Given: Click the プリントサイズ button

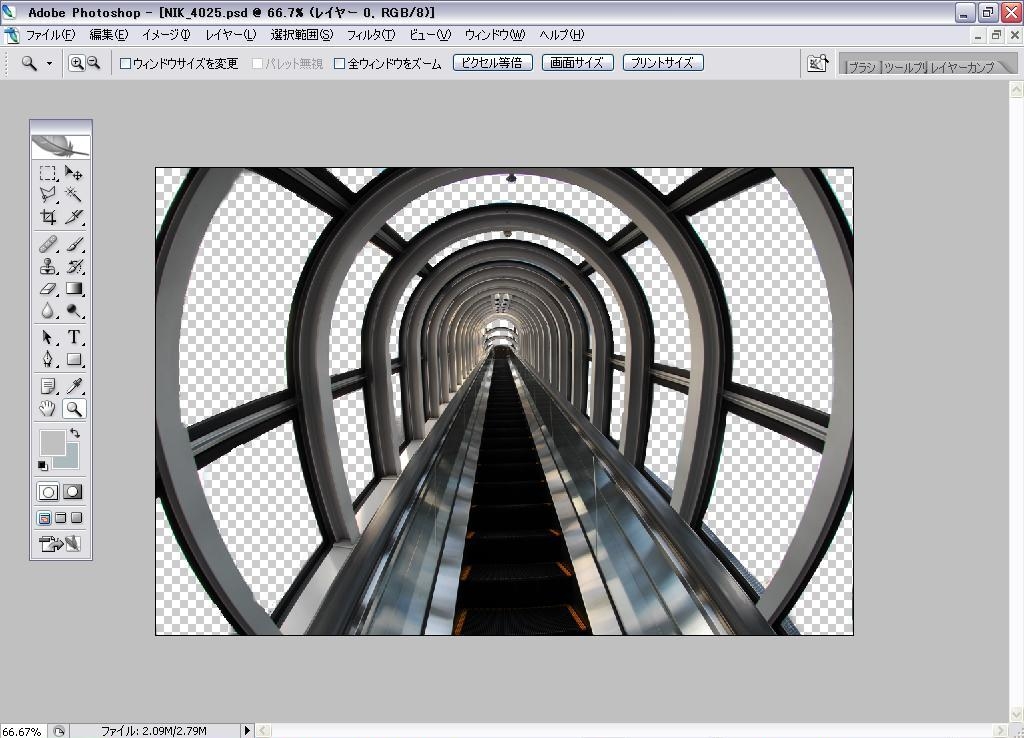Looking at the screenshot, I should point(663,63).
